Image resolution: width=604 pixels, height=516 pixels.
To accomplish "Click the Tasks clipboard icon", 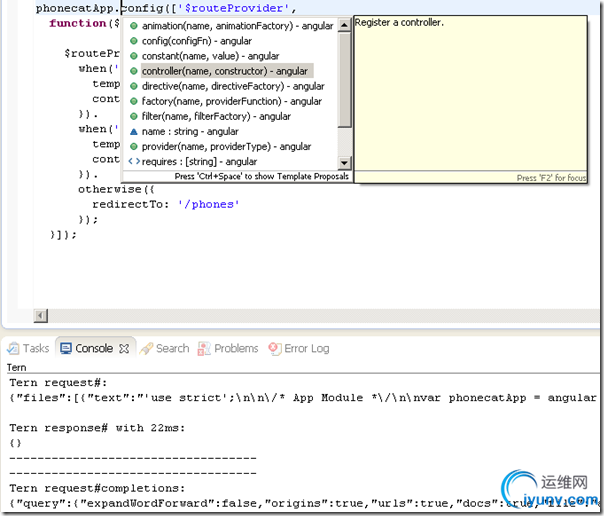I will 13,348.
